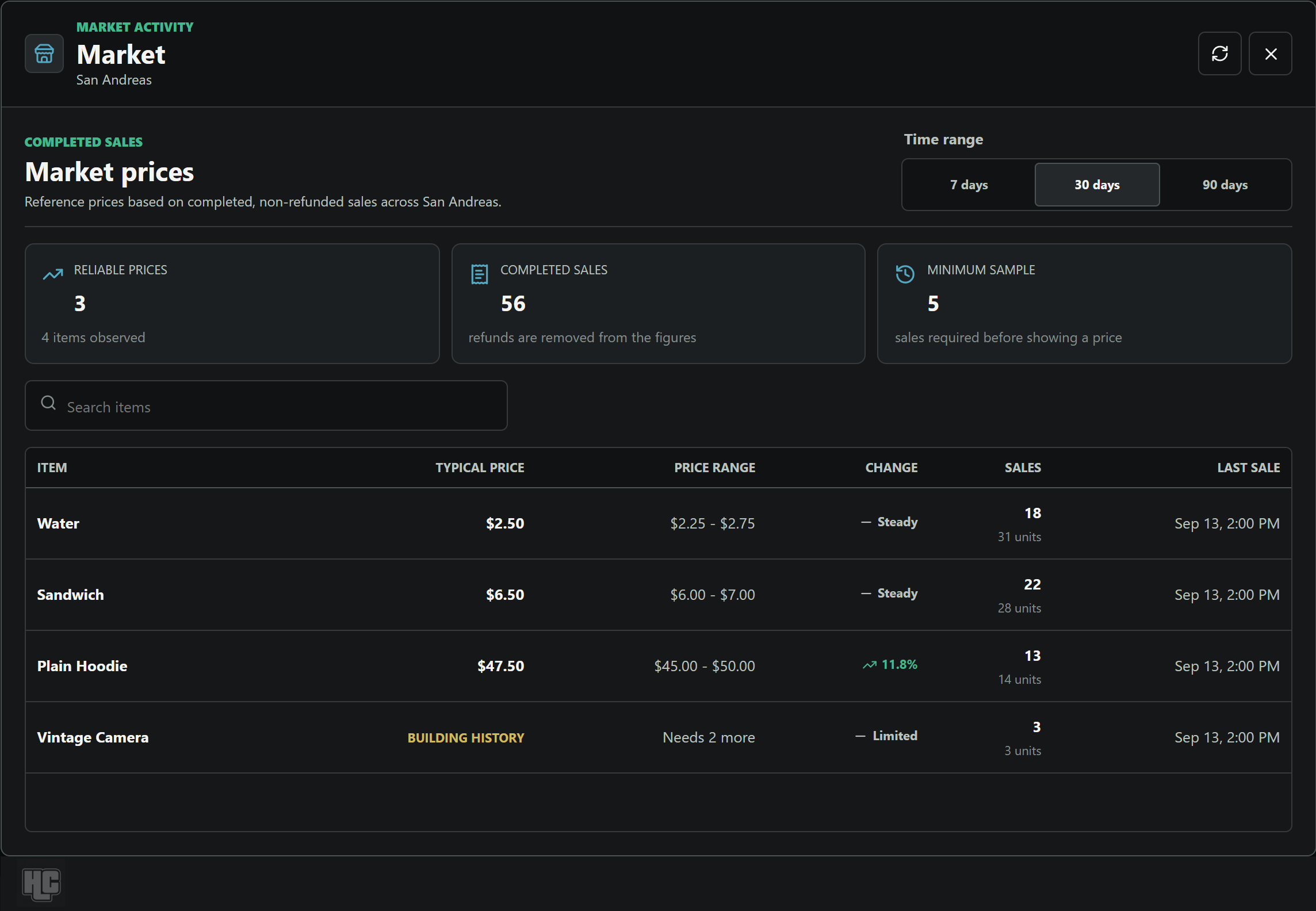The width and height of the screenshot is (1316, 911).
Task: Click the Time range label
Action: pos(943,140)
